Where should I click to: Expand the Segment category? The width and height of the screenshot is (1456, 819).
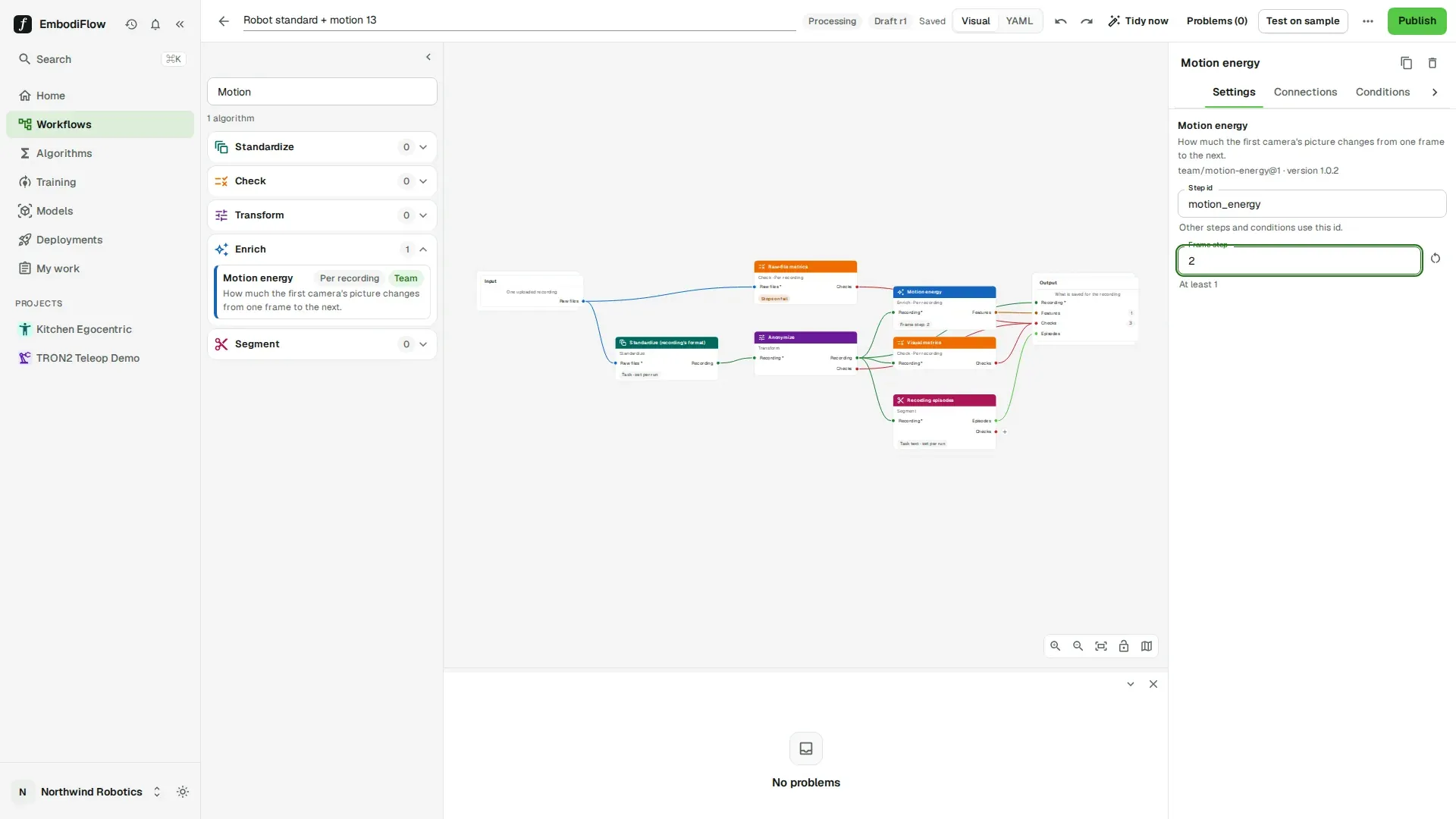point(322,344)
